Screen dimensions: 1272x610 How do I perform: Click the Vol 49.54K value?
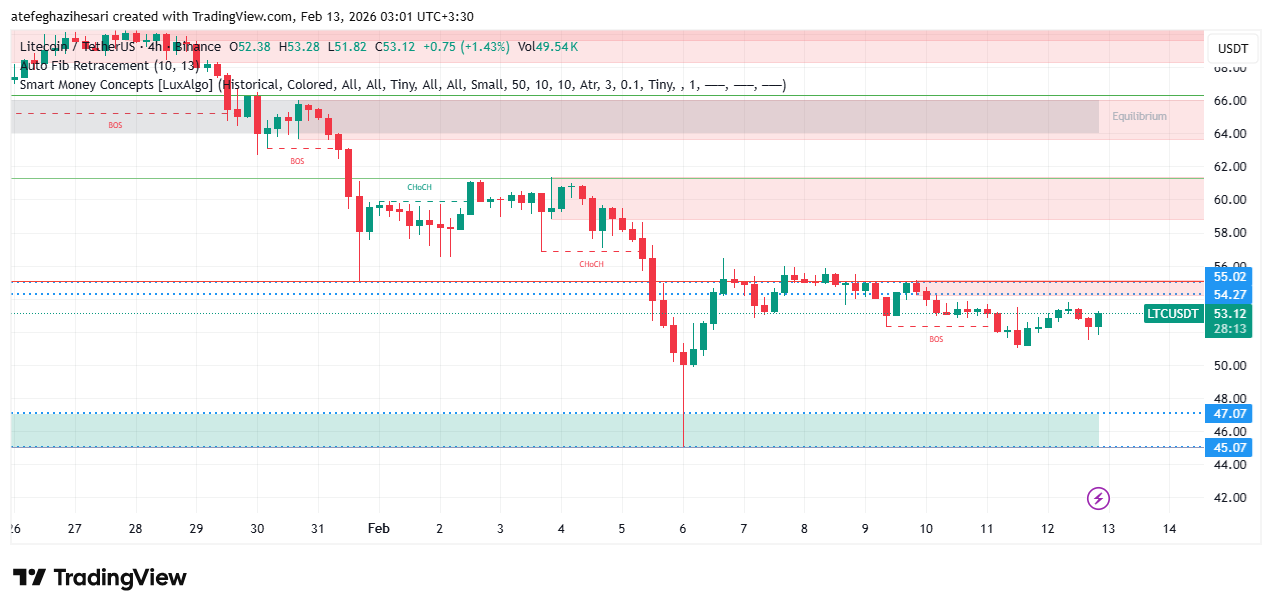click(x=548, y=47)
